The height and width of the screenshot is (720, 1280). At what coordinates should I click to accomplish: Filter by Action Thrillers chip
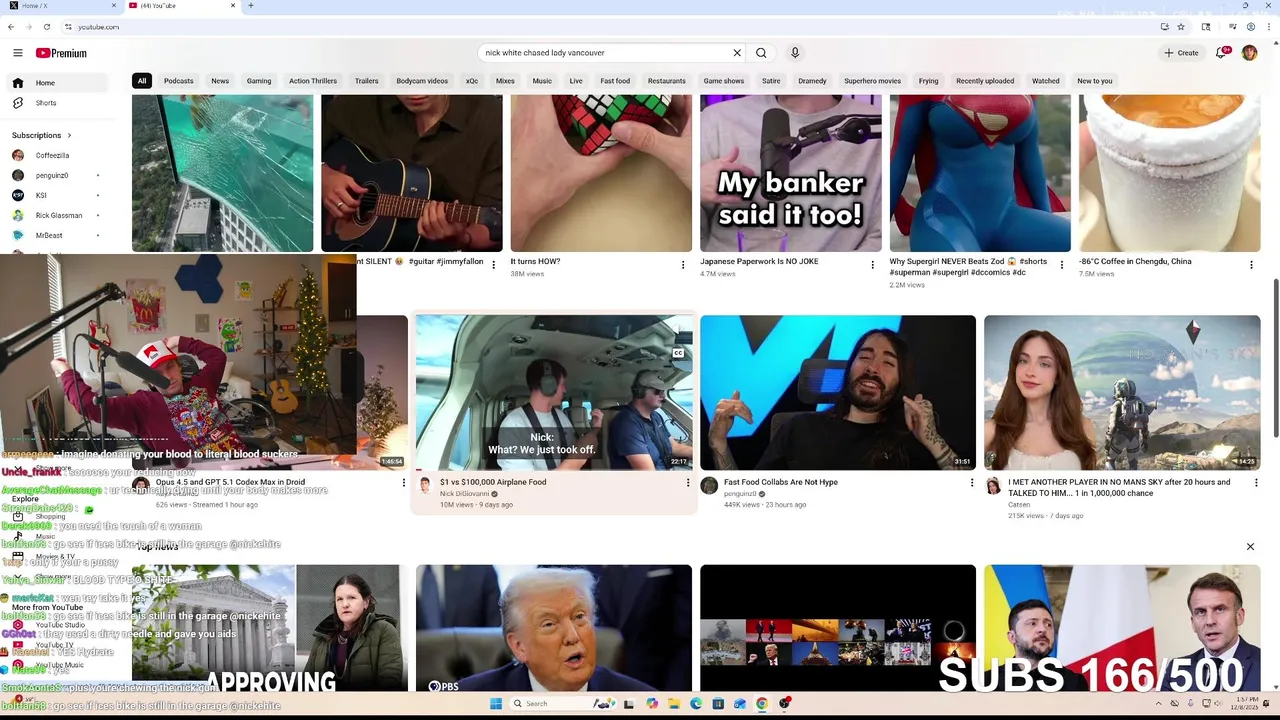(x=313, y=81)
